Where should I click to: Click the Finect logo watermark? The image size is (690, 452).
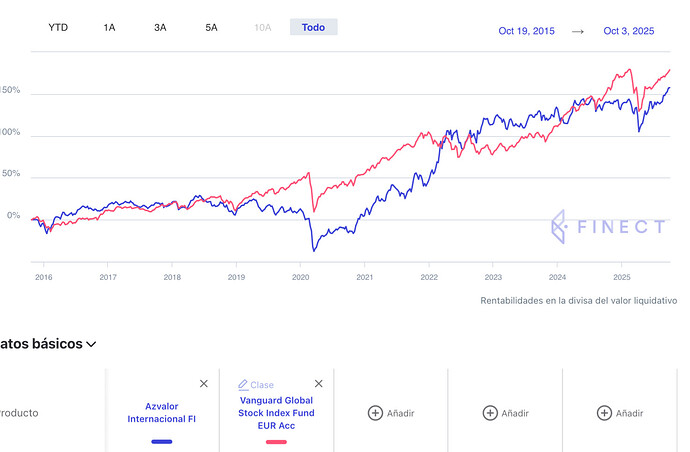click(608, 227)
